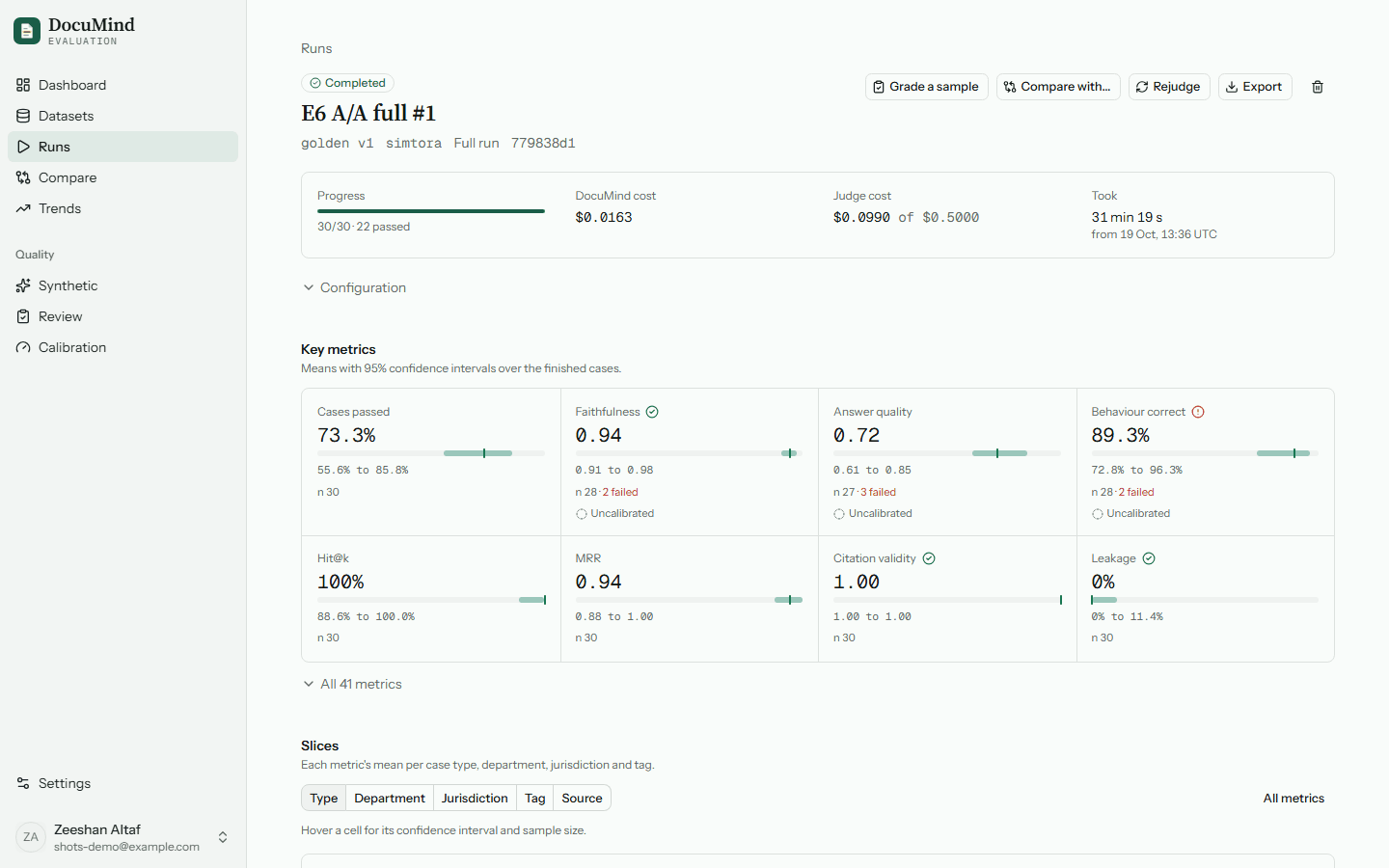Go to Datasets in the sidebar
Screen dimensions: 1389x868
pos(123,116)
